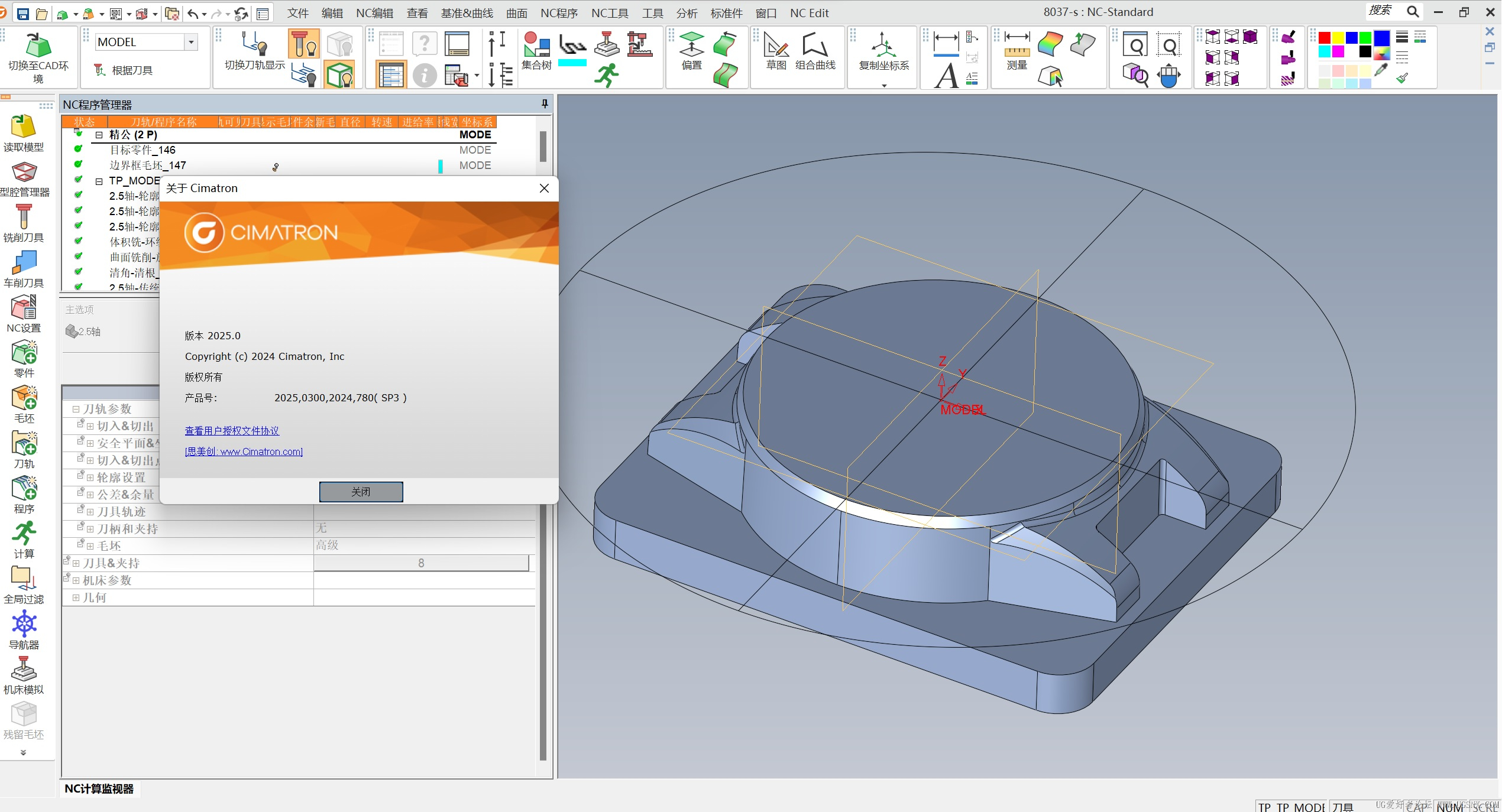This screenshot has width=1502, height=812.
Task: Expand the 刀具轨迹 parameter
Action: pyautogui.click(x=90, y=512)
